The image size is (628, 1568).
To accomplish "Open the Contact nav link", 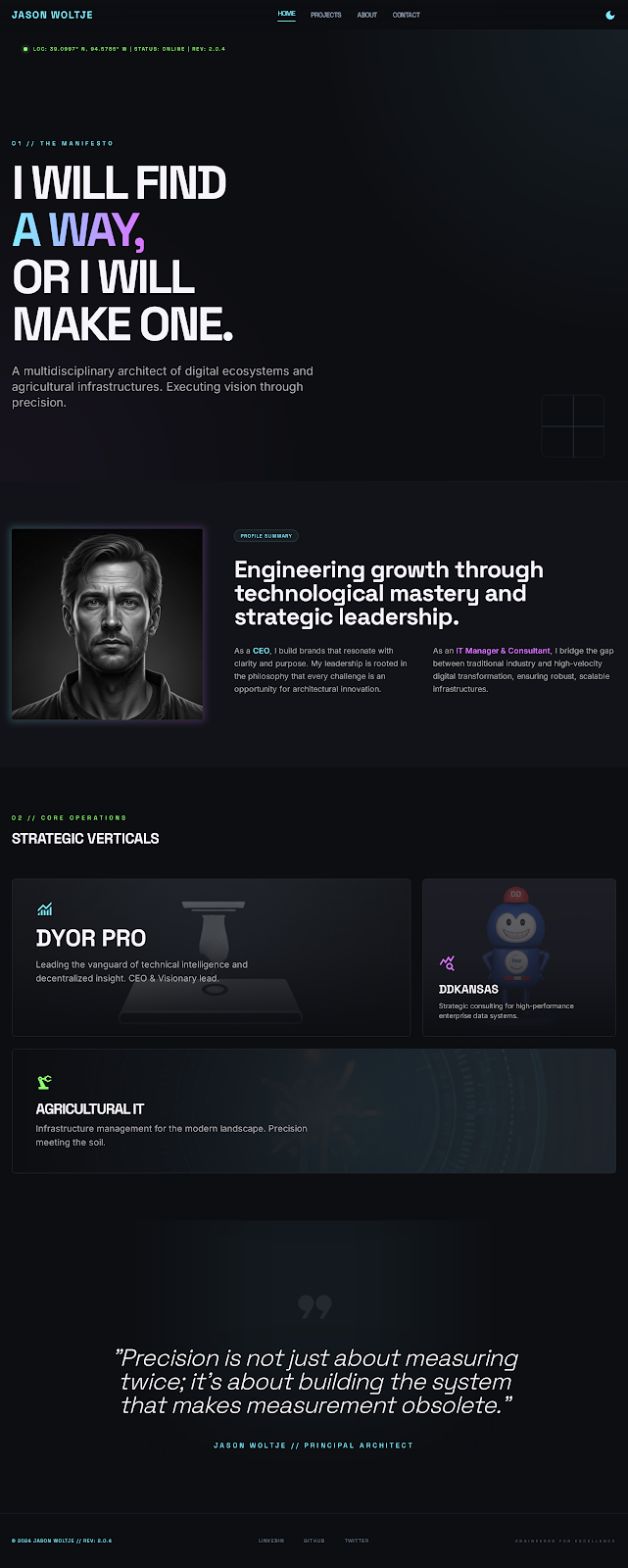I will (407, 15).
